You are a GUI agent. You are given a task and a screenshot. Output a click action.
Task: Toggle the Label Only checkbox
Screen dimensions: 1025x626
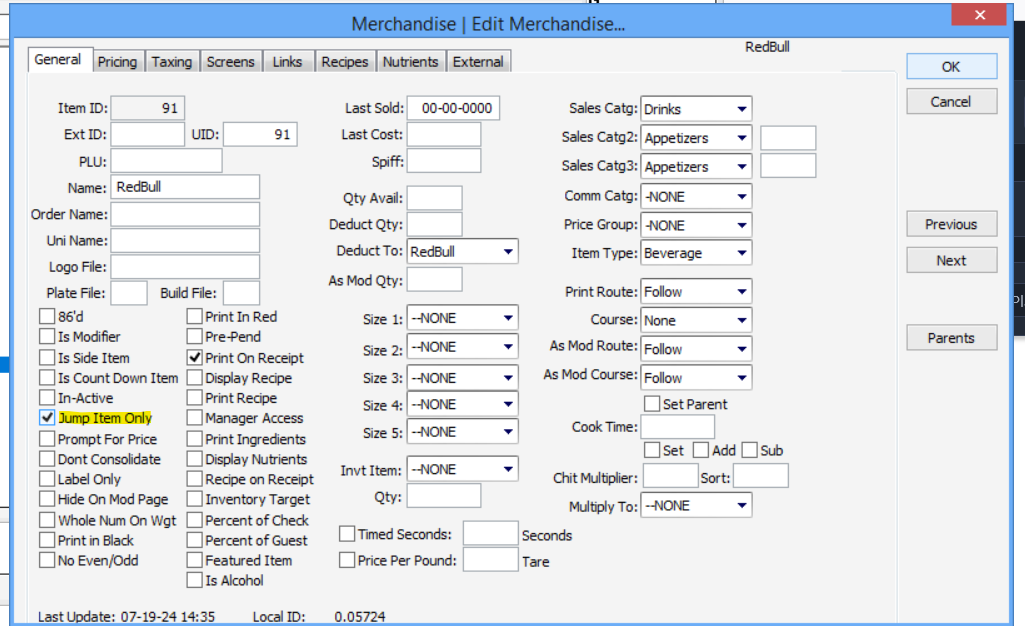pyautogui.click(x=47, y=479)
